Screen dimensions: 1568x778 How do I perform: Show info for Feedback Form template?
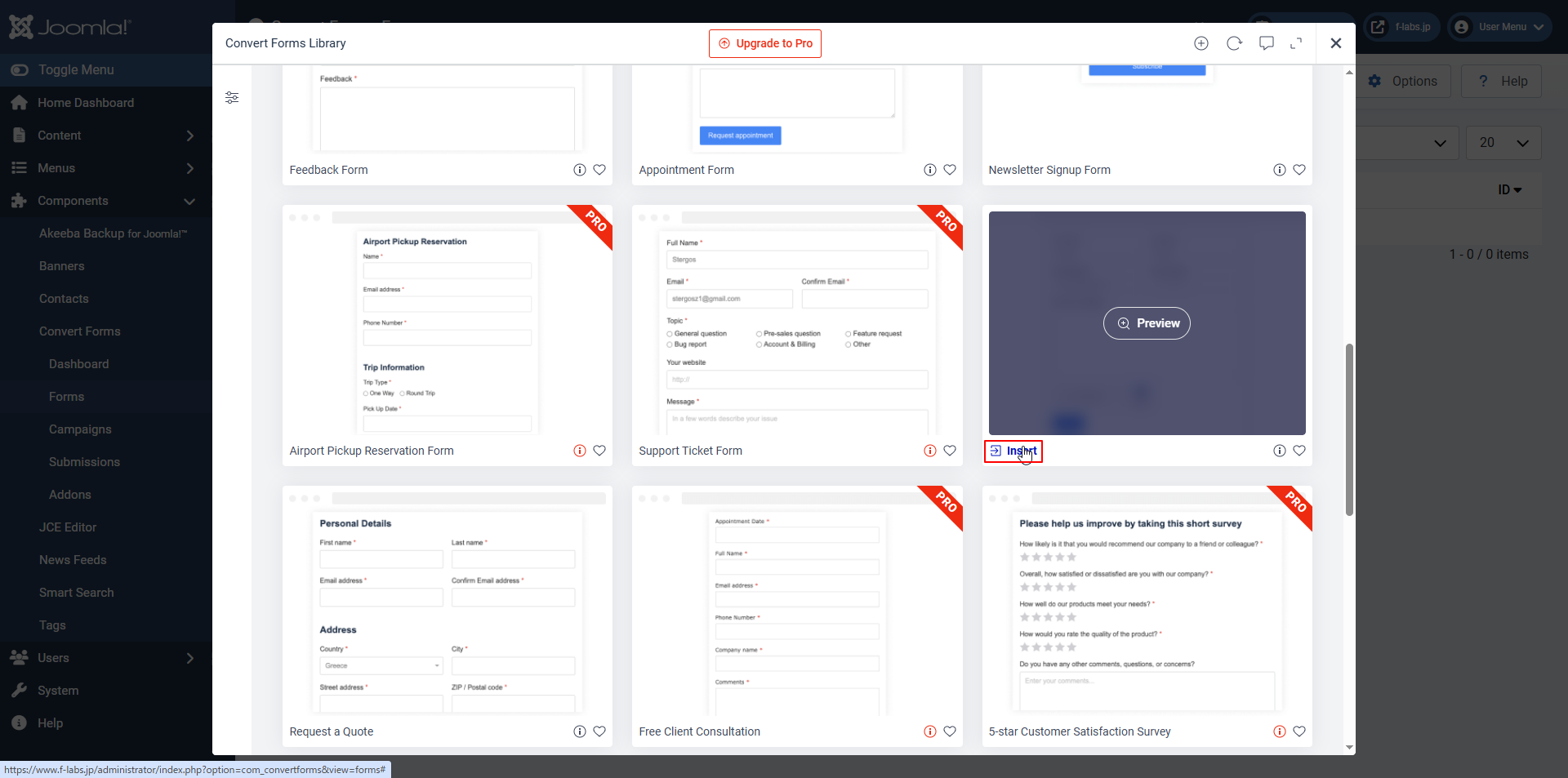(x=580, y=170)
